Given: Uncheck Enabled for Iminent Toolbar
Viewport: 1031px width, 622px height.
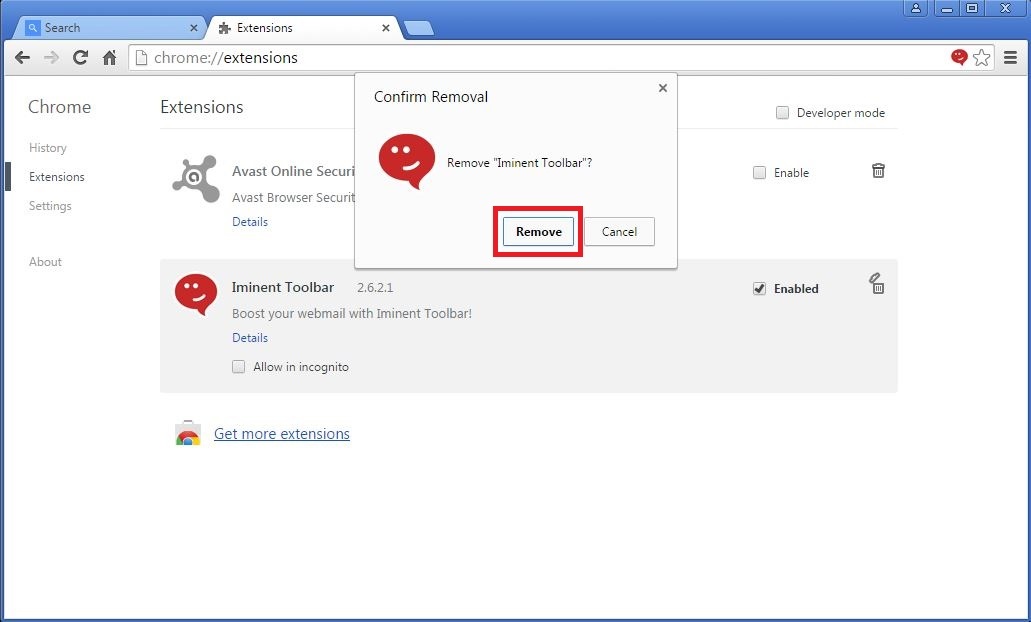Looking at the screenshot, I should 759,289.
